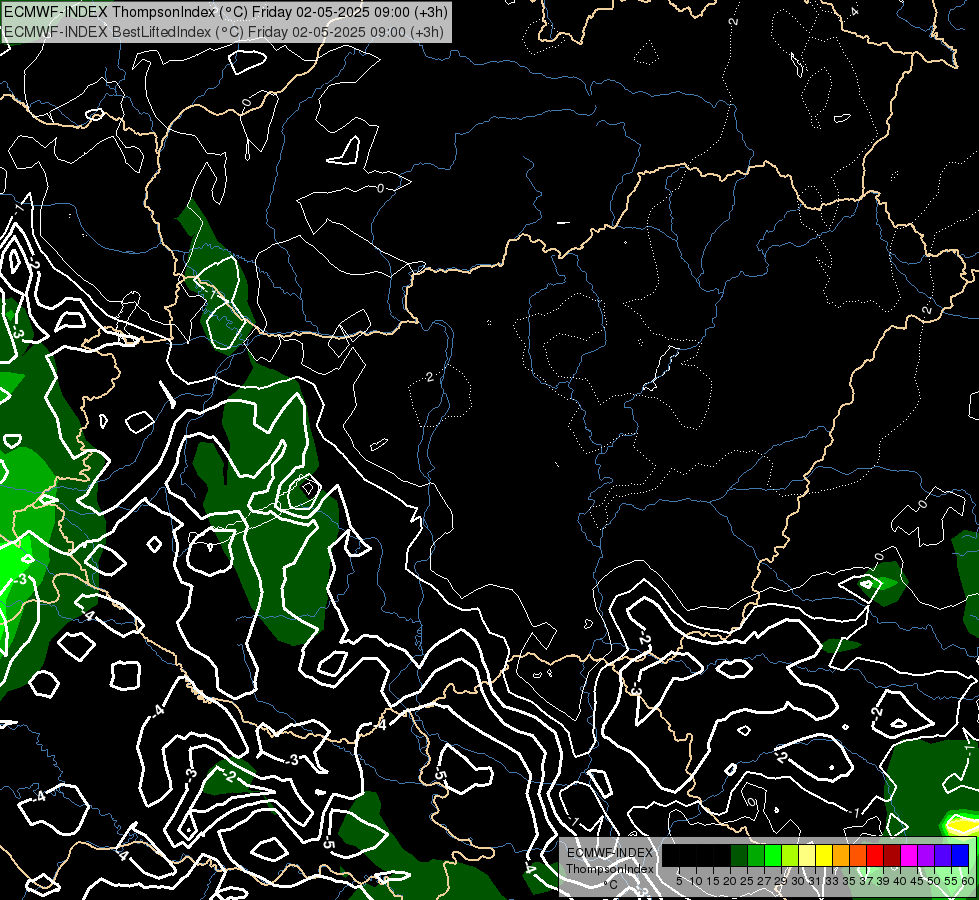Click the legend value label 40
The width and height of the screenshot is (979, 900).
[900, 881]
